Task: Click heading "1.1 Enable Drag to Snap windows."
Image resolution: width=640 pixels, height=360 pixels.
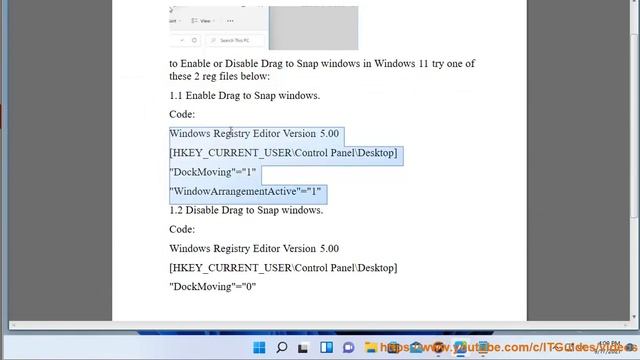Action: [x=244, y=96]
